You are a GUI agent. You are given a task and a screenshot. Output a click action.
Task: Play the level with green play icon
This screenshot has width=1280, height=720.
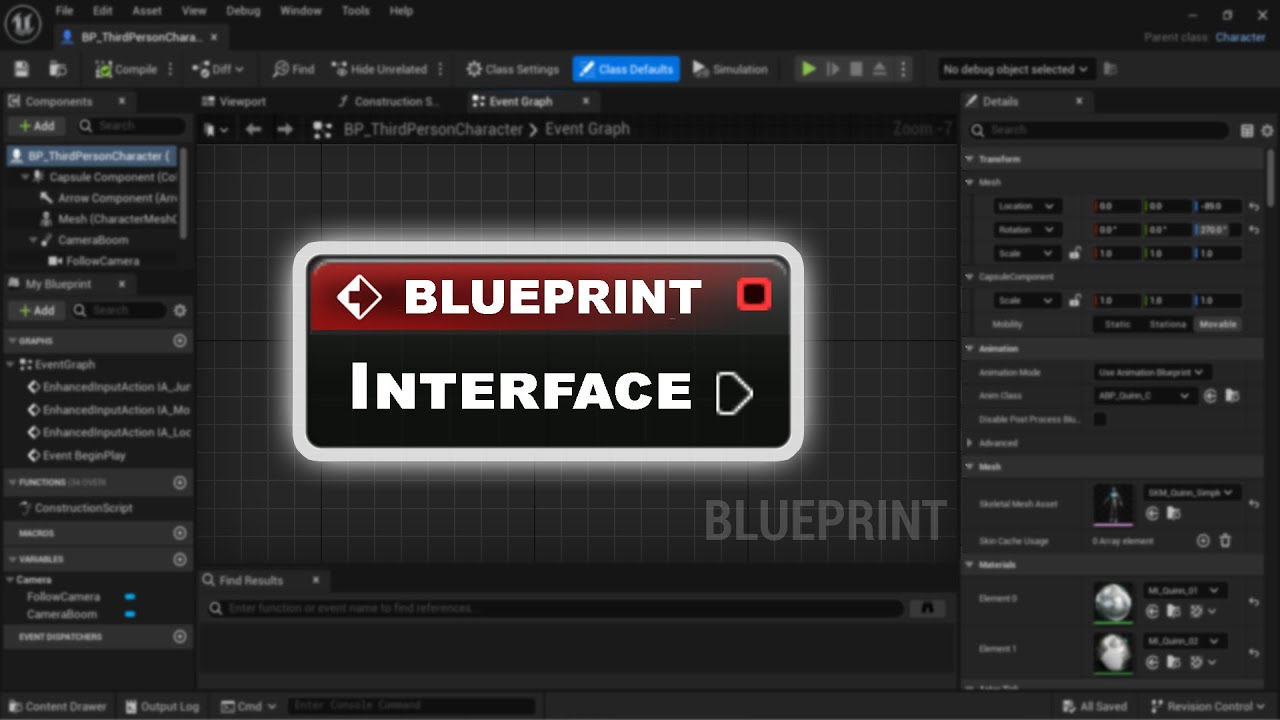coord(809,69)
